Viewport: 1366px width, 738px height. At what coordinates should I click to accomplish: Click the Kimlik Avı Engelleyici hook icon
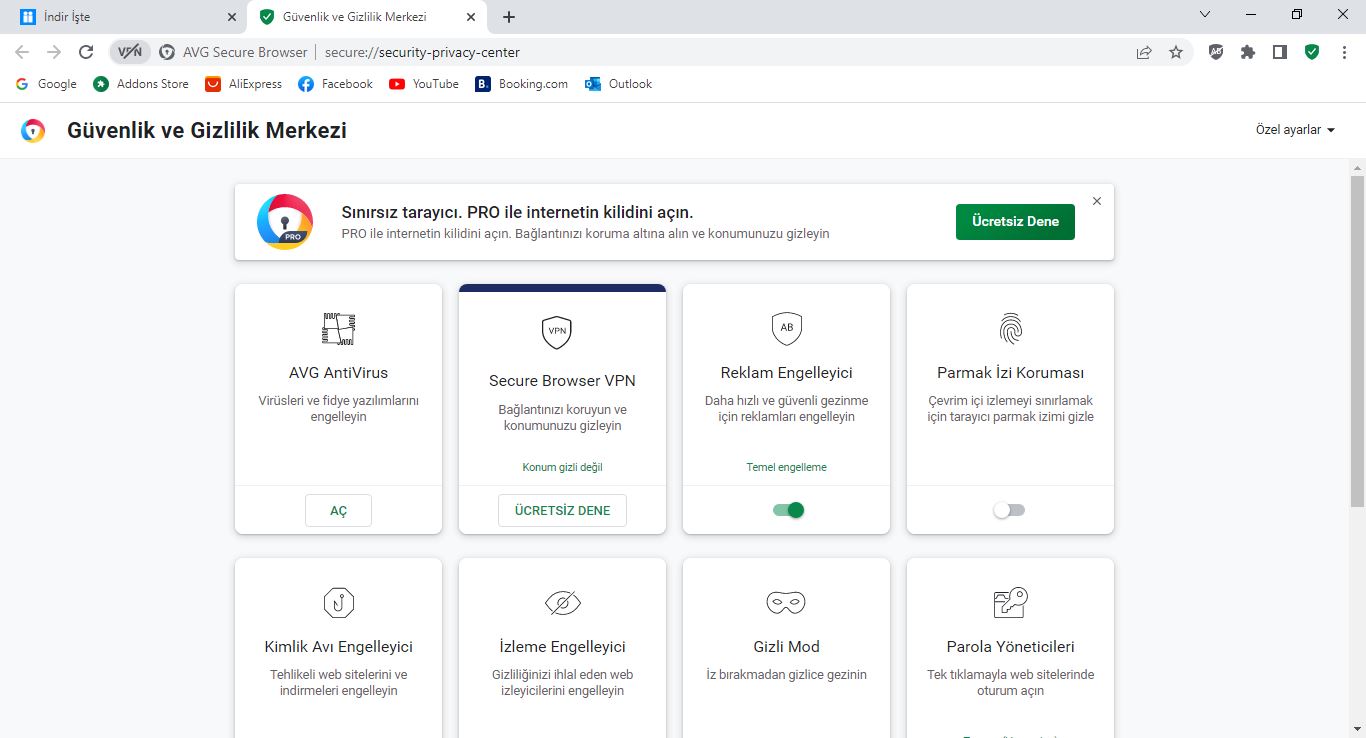click(x=339, y=602)
